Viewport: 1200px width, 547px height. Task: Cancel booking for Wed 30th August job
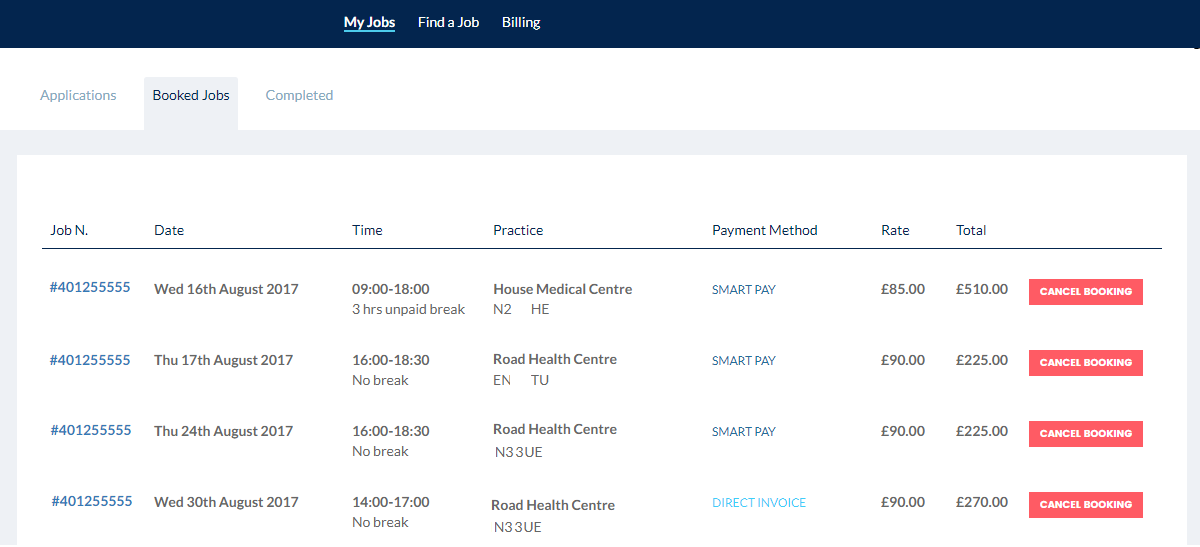coord(1086,505)
